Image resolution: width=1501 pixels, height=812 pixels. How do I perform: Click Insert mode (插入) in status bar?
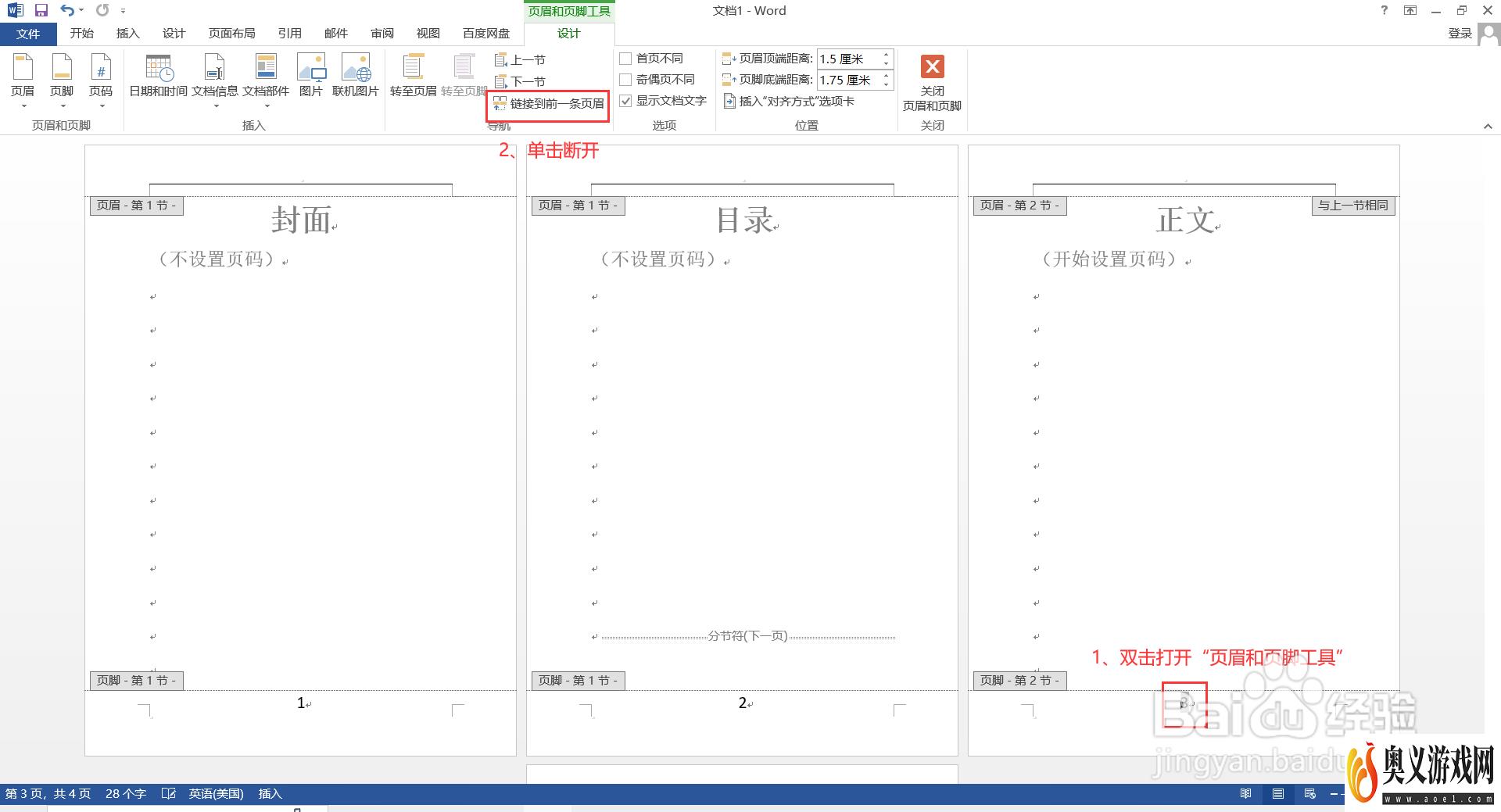(270, 793)
